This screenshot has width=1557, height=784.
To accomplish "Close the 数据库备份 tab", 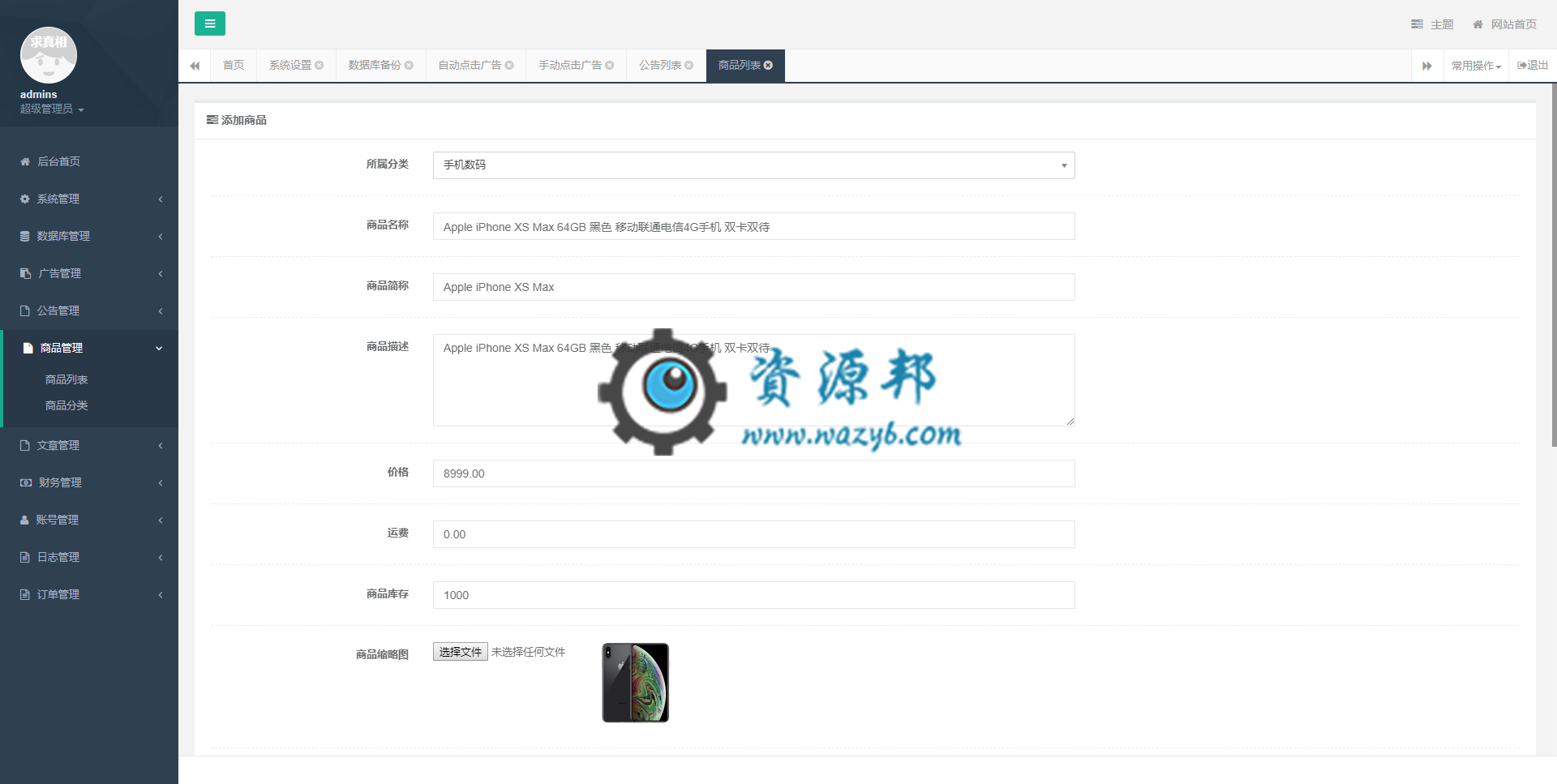I will point(409,66).
